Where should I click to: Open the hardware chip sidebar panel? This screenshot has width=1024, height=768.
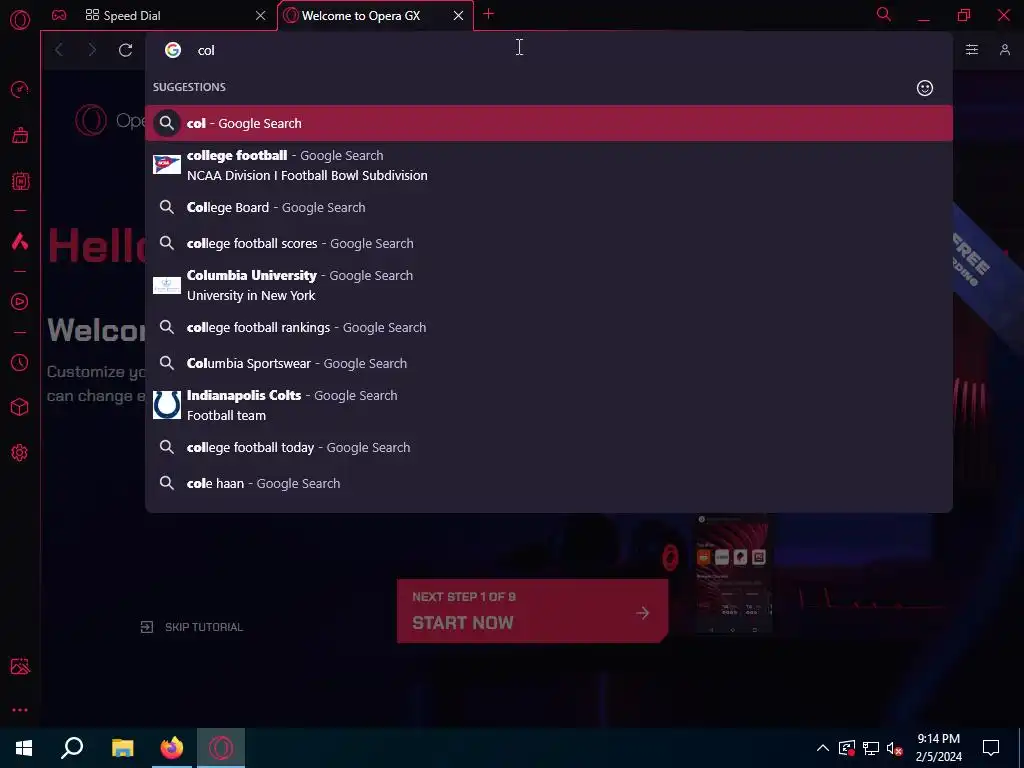click(20, 181)
